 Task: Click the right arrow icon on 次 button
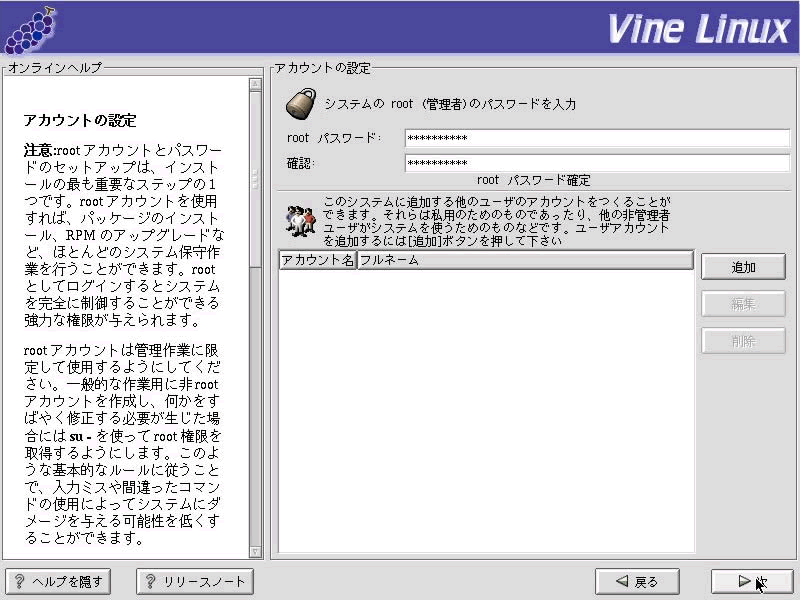(x=744, y=581)
